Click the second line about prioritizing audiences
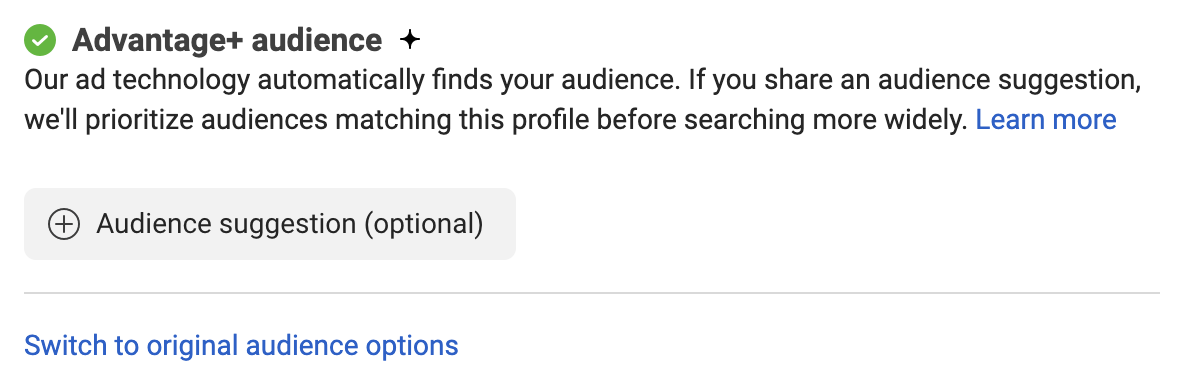The width and height of the screenshot is (1188, 382). [x=496, y=120]
